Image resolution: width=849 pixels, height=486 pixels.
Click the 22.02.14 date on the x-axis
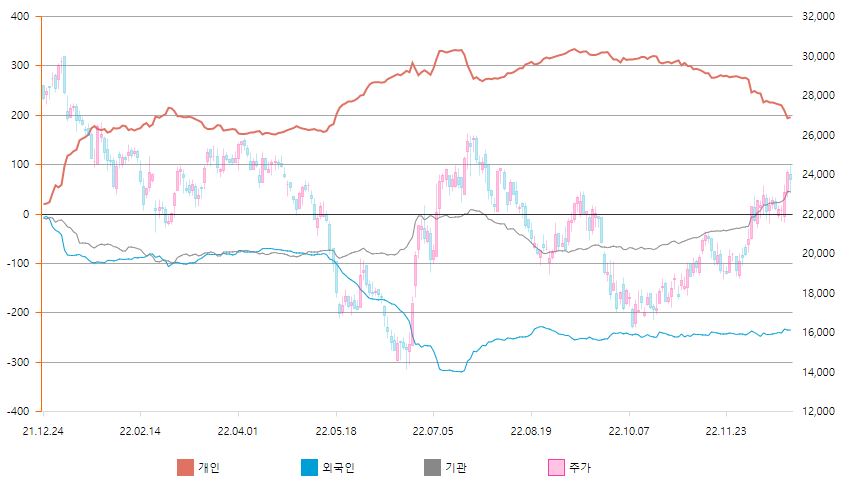pos(140,430)
